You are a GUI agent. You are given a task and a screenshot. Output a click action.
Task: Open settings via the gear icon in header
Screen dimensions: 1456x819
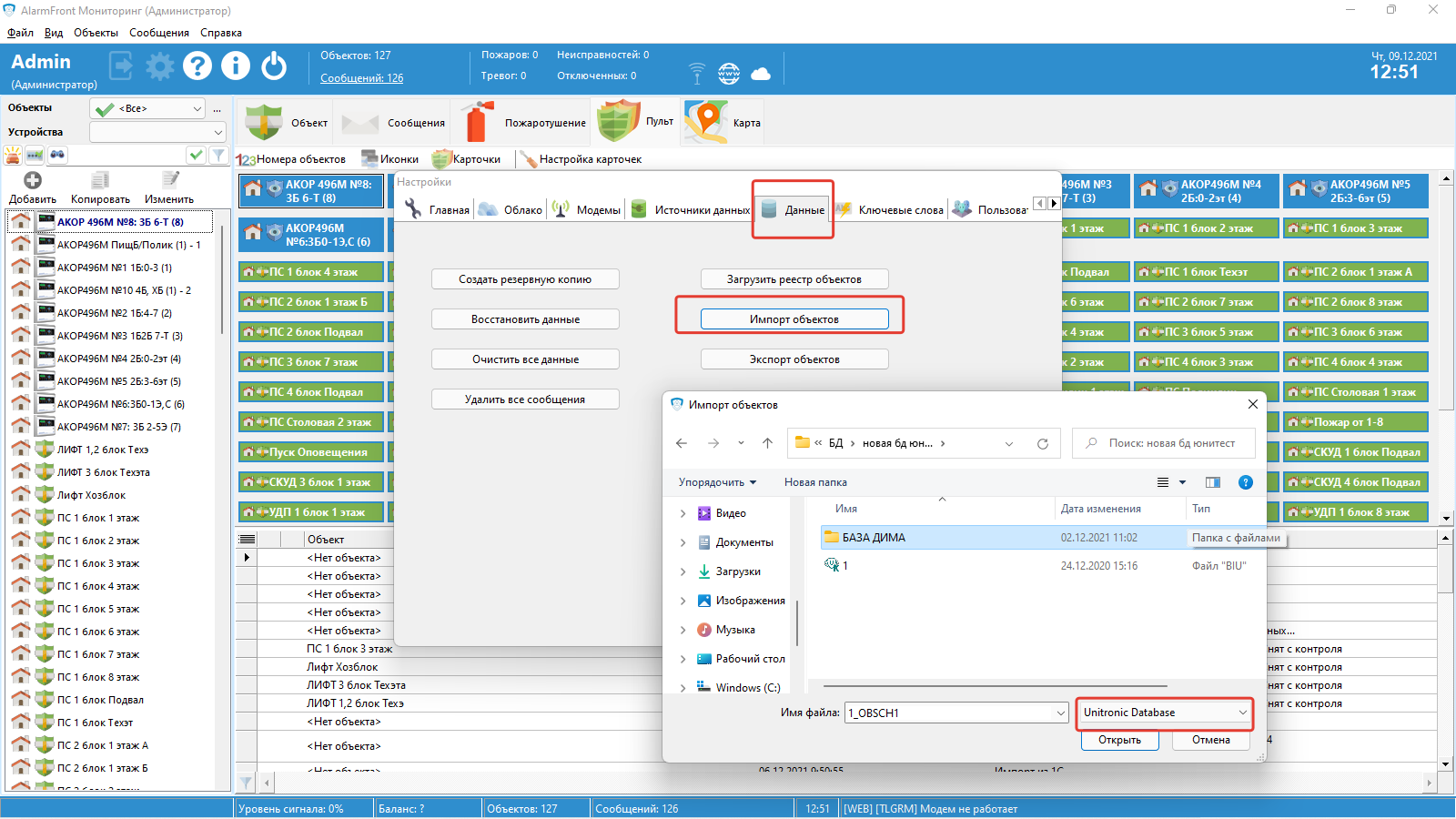point(160,66)
